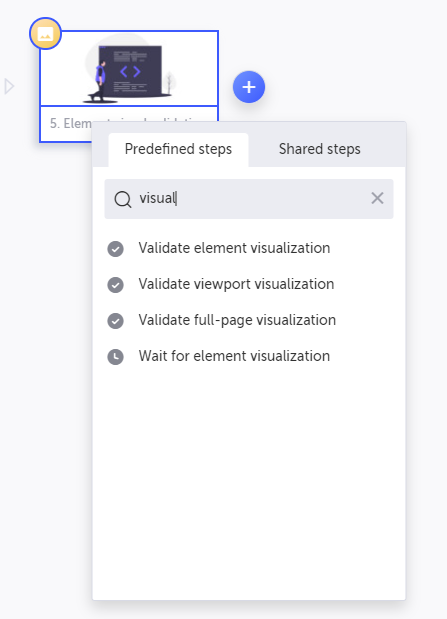Choose Validate element visualization step
Screen dimensions: 447x619
(234, 248)
